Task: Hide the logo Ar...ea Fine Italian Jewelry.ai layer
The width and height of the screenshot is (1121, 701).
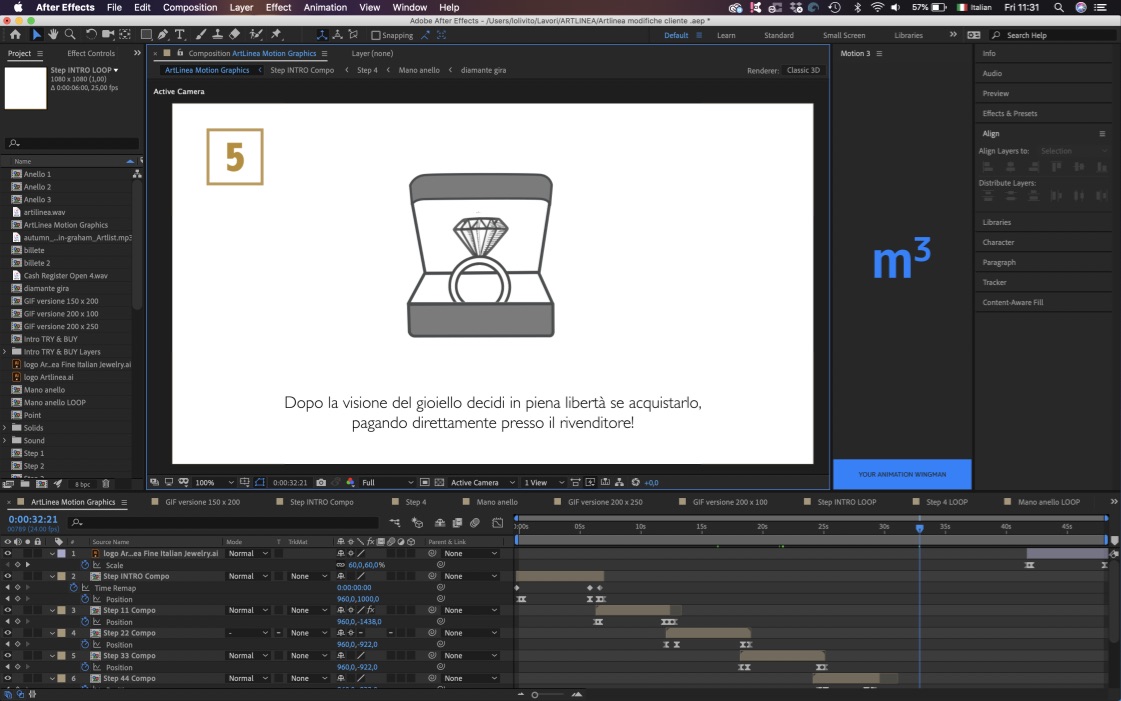Action: click(7, 554)
